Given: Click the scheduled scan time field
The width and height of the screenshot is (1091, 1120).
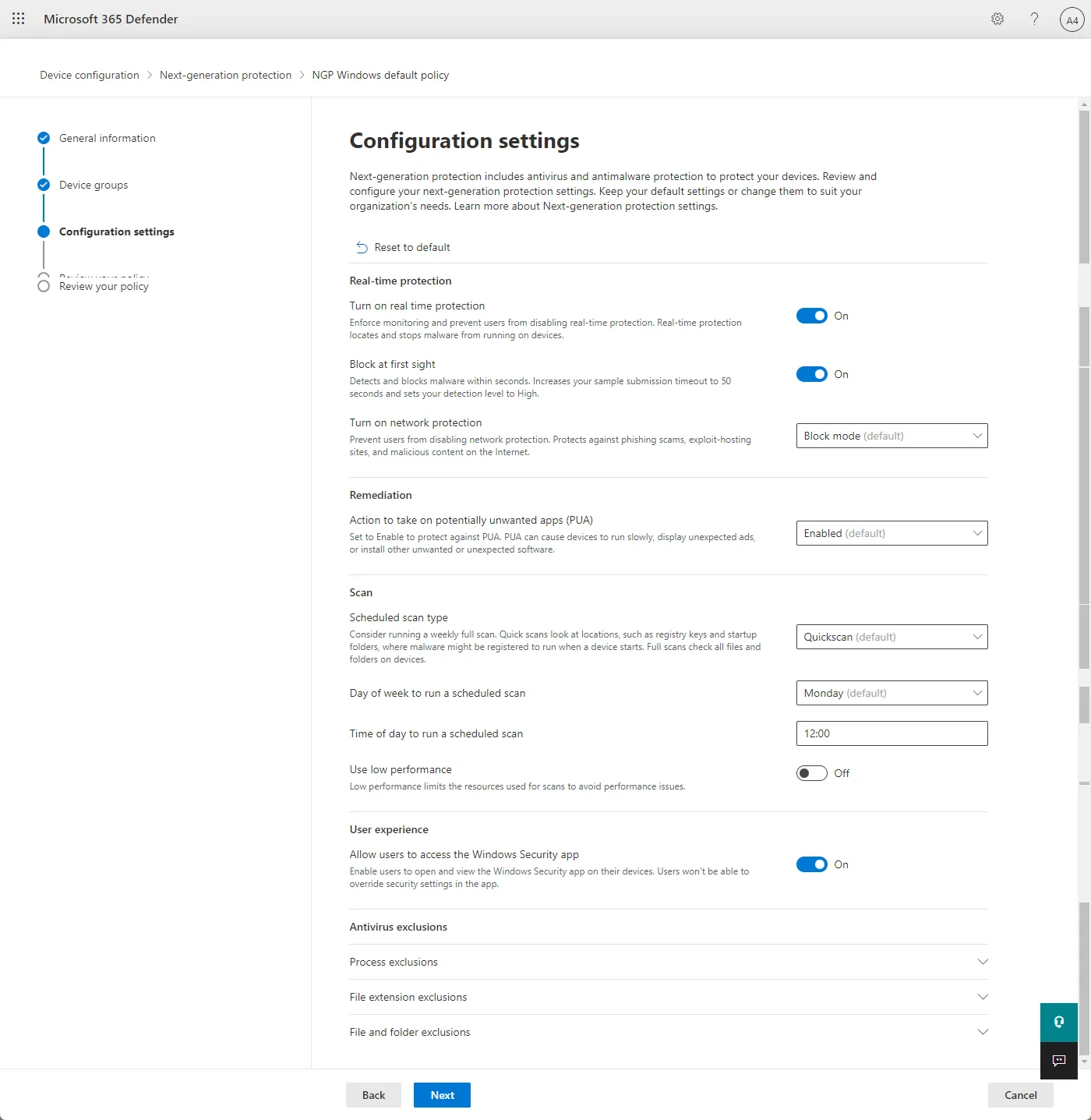Looking at the screenshot, I should (x=892, y=733).
